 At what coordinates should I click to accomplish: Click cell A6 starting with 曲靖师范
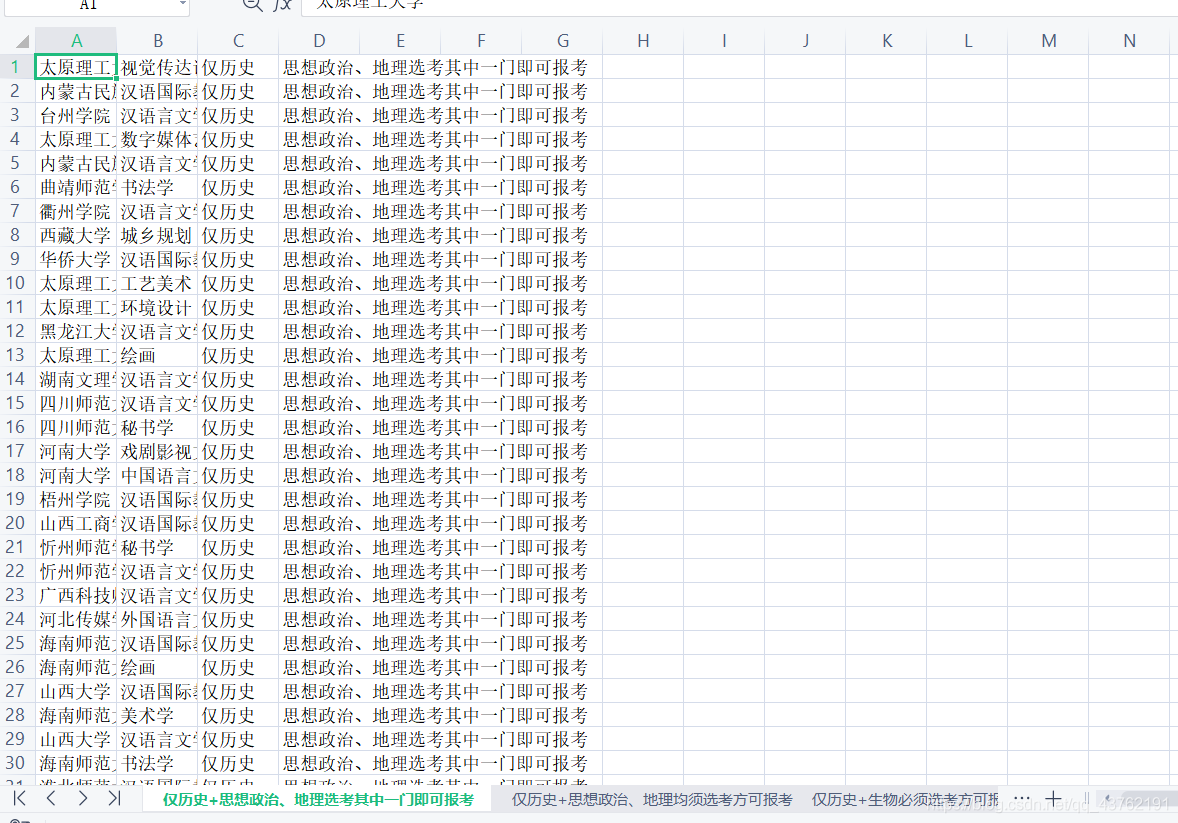(76, 187)
